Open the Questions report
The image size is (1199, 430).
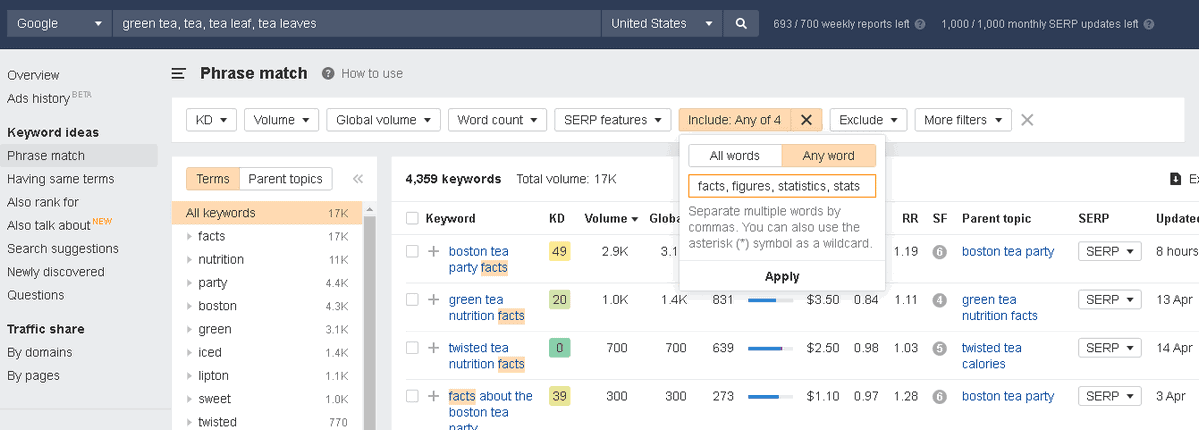pos(35,295)
